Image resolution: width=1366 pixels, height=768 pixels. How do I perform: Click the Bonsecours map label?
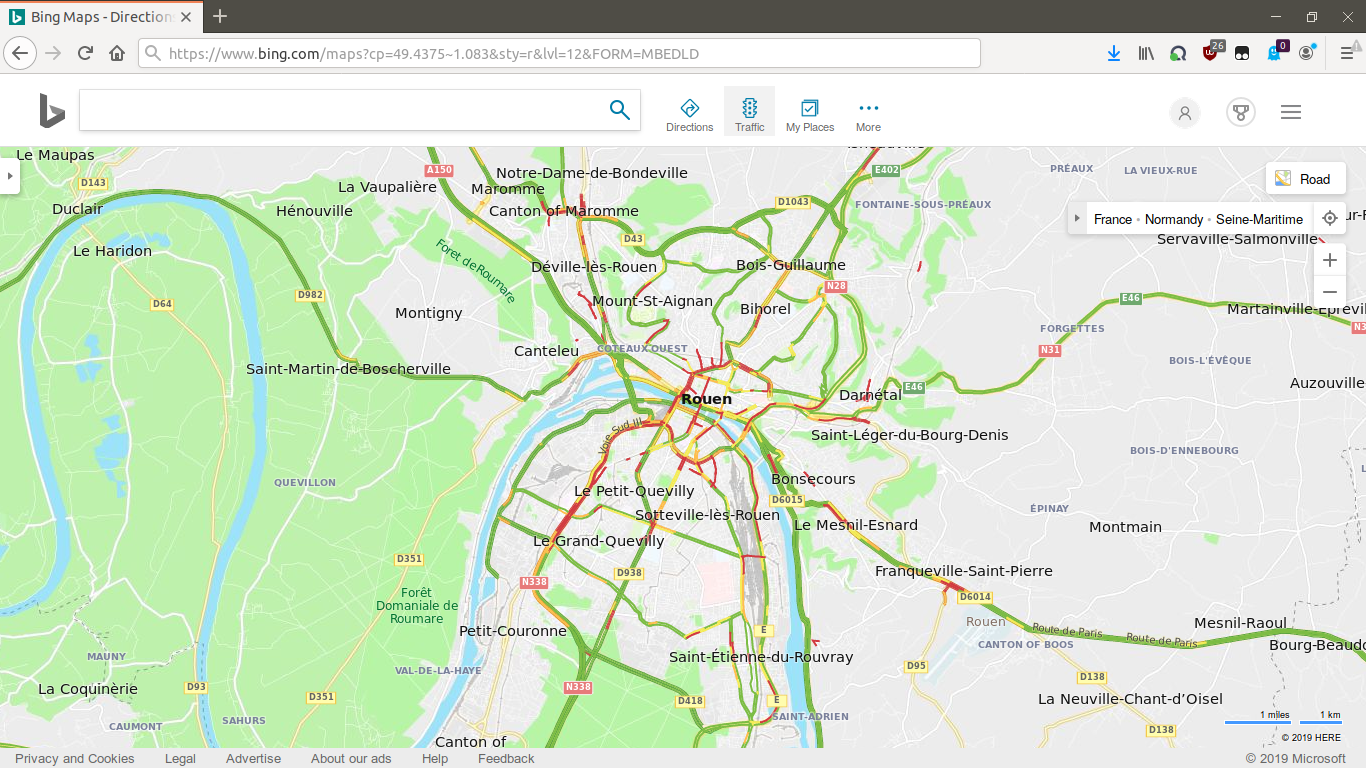click(x=813, y=478)
